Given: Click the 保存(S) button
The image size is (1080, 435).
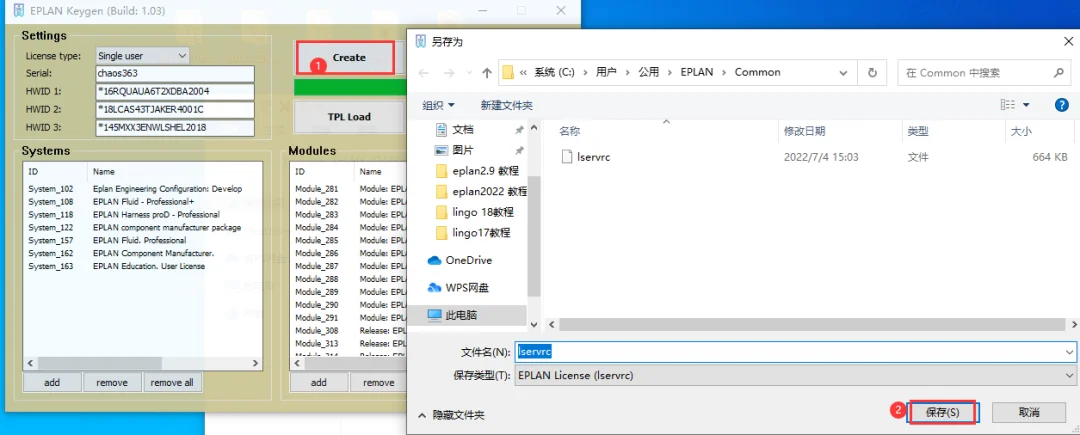Looking at the screenshot, I should [x=942, y=412].
